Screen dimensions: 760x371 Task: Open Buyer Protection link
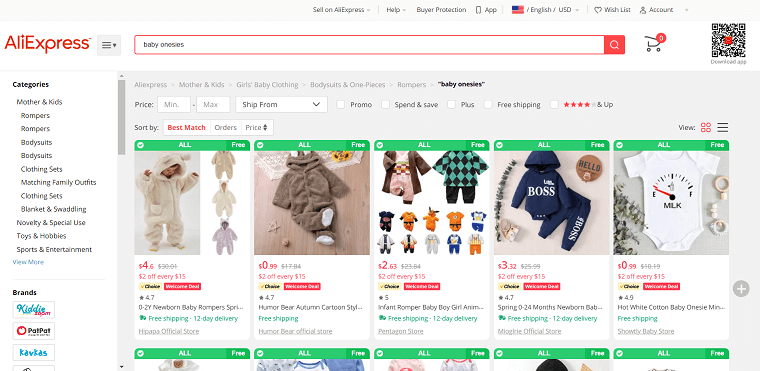441,10
